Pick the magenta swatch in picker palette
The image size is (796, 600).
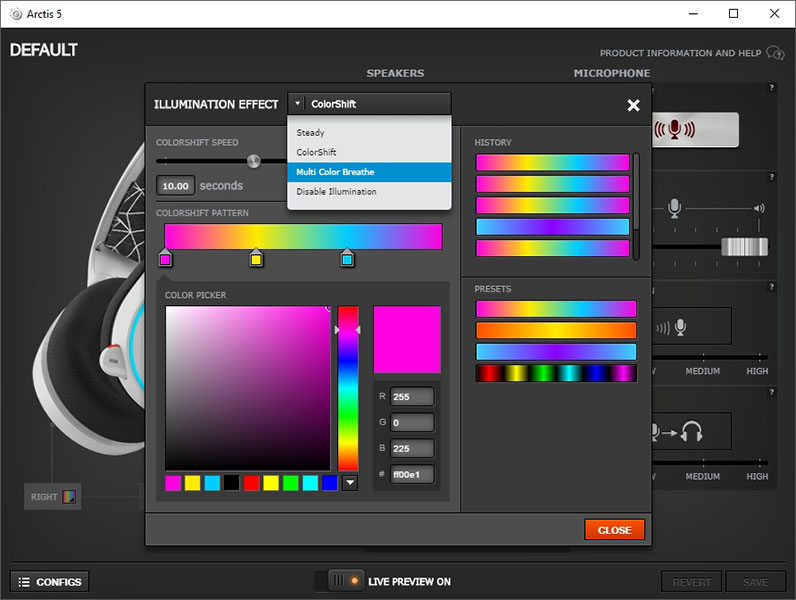click(x=173, y=483)
